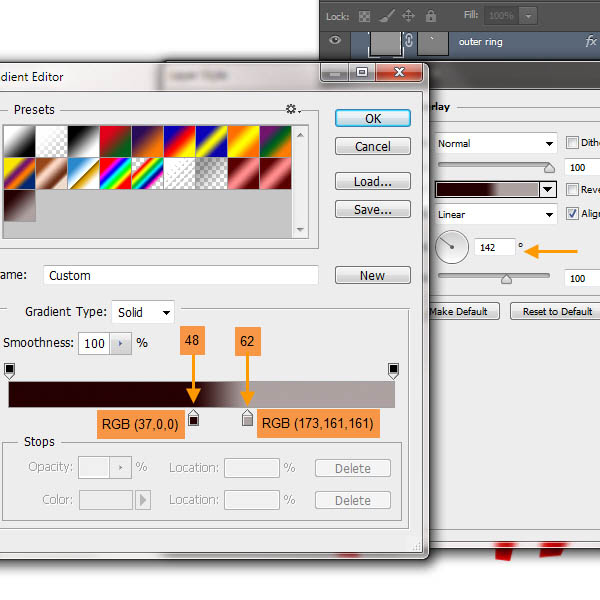Click the gradient Name text field
Image resolution: width=600 pixels, height=600 pixels.
click(x=180, y=275)
